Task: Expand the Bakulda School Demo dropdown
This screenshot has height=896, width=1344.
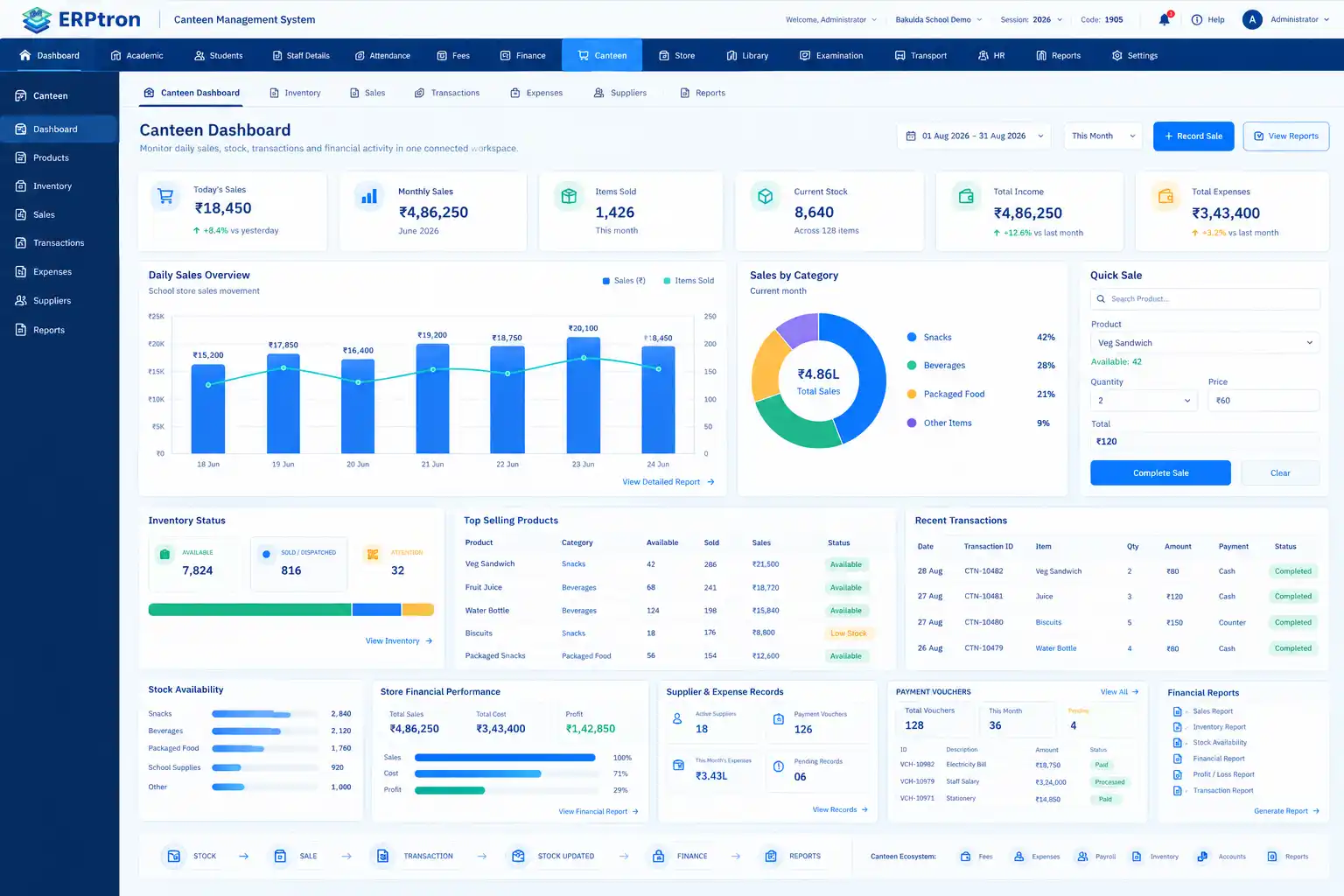Action: click(x=939, y=19)
